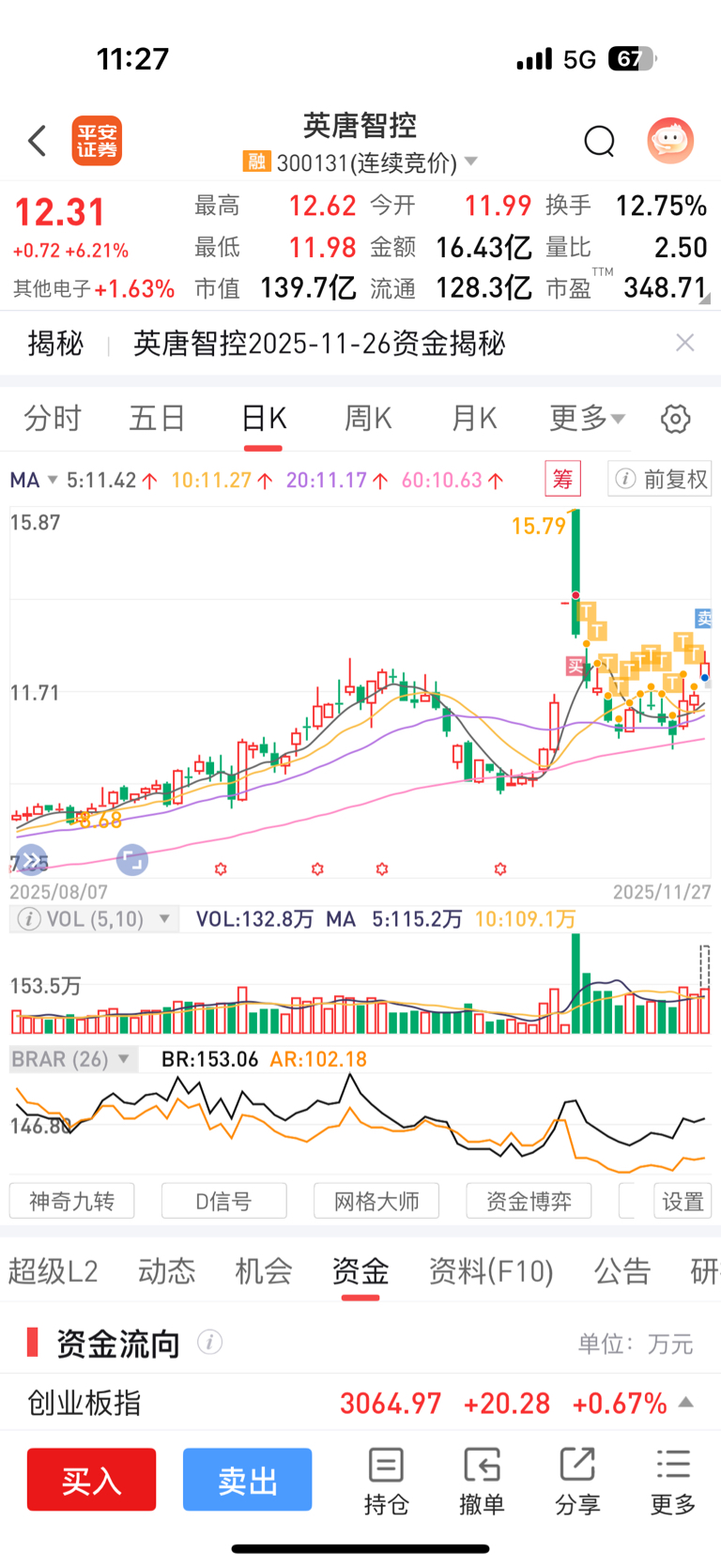Screen dimensions: 721x1568
Task: Select the 网格大师 indicator button
Action: point(376,1201)
